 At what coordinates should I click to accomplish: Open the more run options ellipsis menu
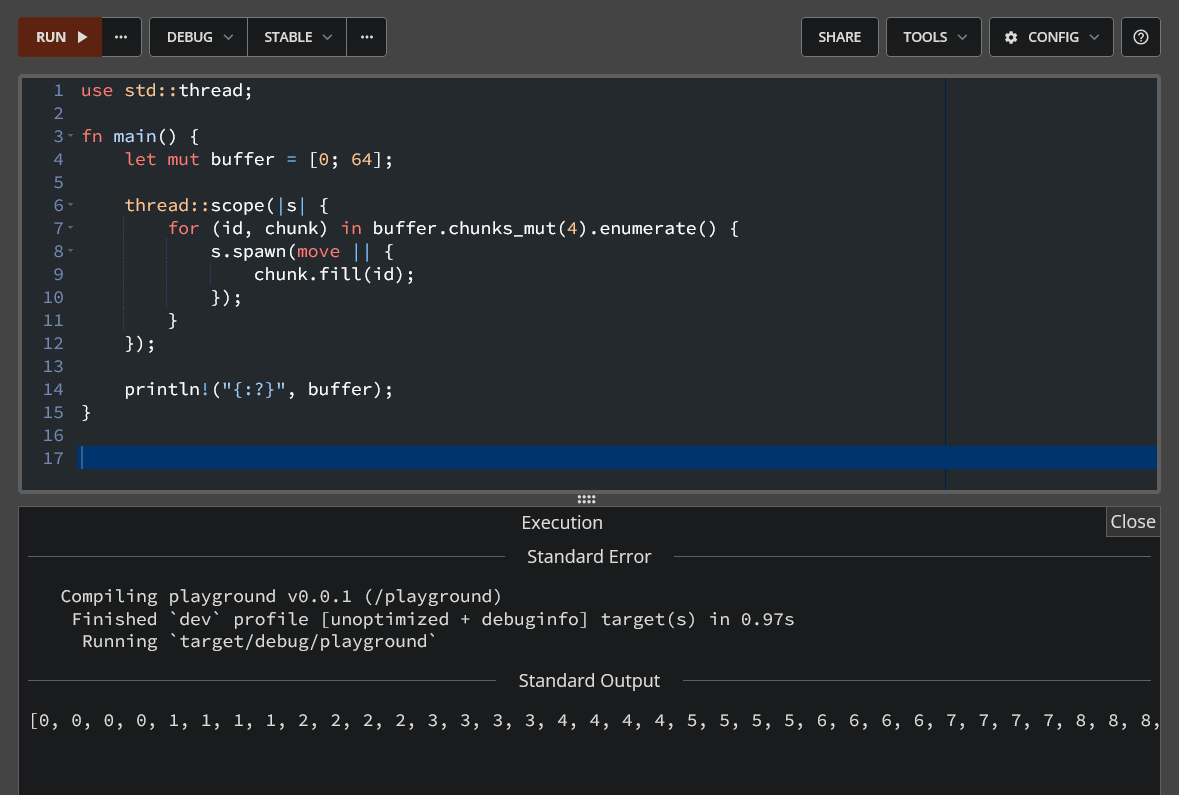point(121,37)
